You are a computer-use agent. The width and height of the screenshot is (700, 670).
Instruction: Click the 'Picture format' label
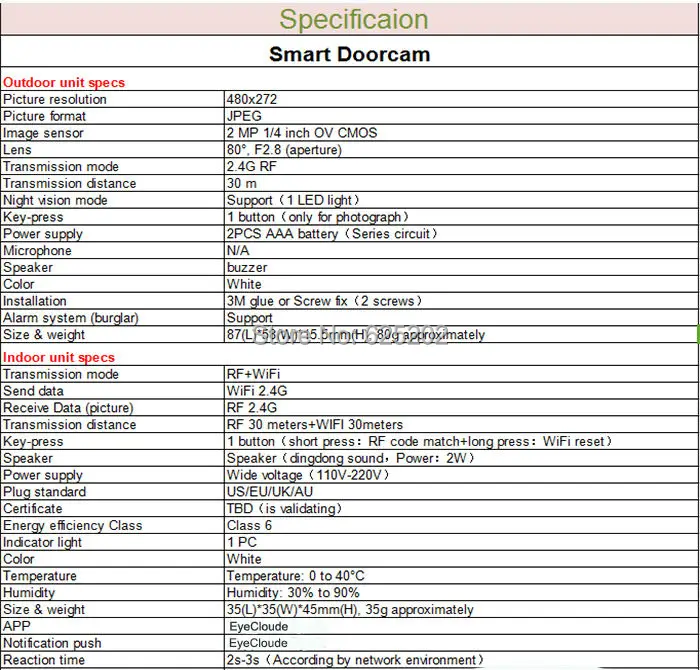click(44, 116)
